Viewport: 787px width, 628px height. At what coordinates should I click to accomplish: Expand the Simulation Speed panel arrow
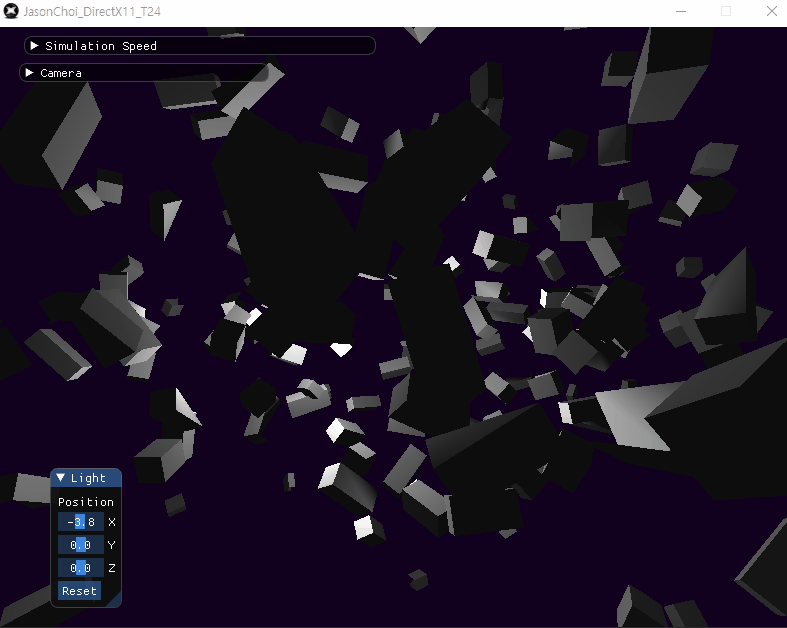click(x=34, y=46)
